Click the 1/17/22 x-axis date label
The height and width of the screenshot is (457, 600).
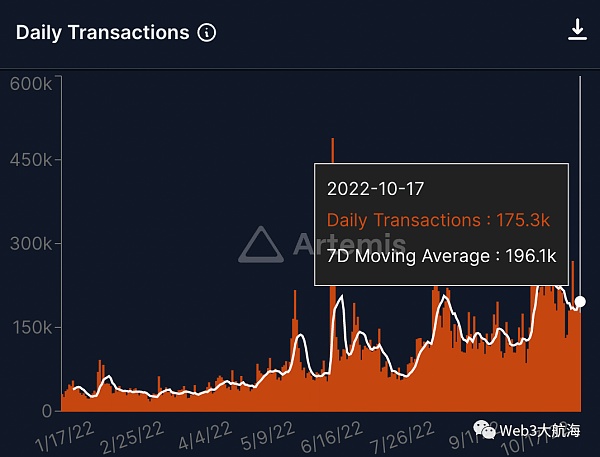click(x=64, y=437)
